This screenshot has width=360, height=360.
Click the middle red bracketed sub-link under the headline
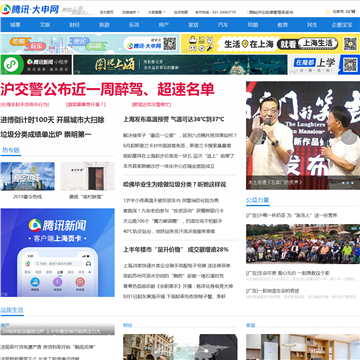click(x=86, y=104)
